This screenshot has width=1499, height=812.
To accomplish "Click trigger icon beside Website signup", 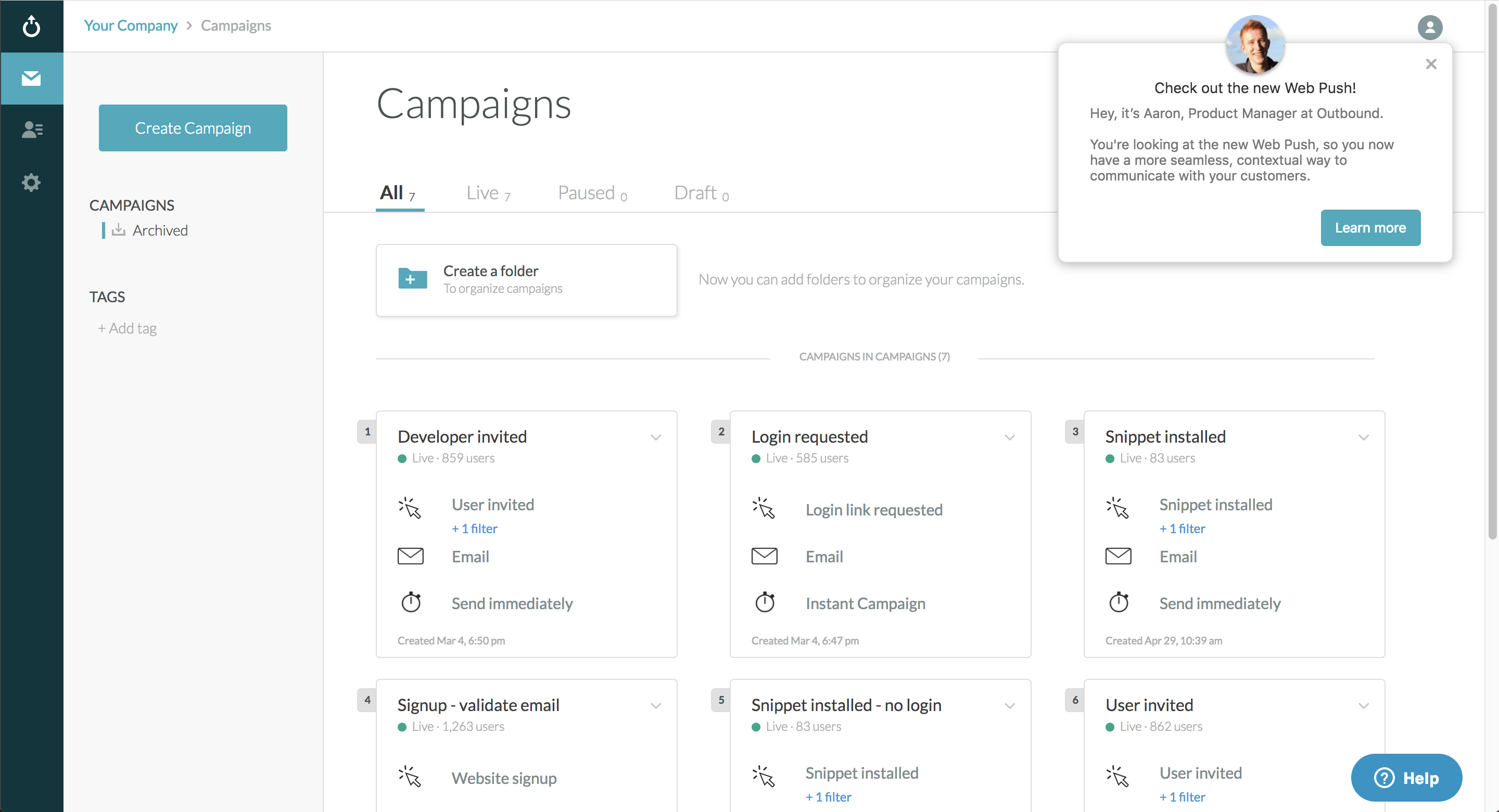I will point(410,777).
